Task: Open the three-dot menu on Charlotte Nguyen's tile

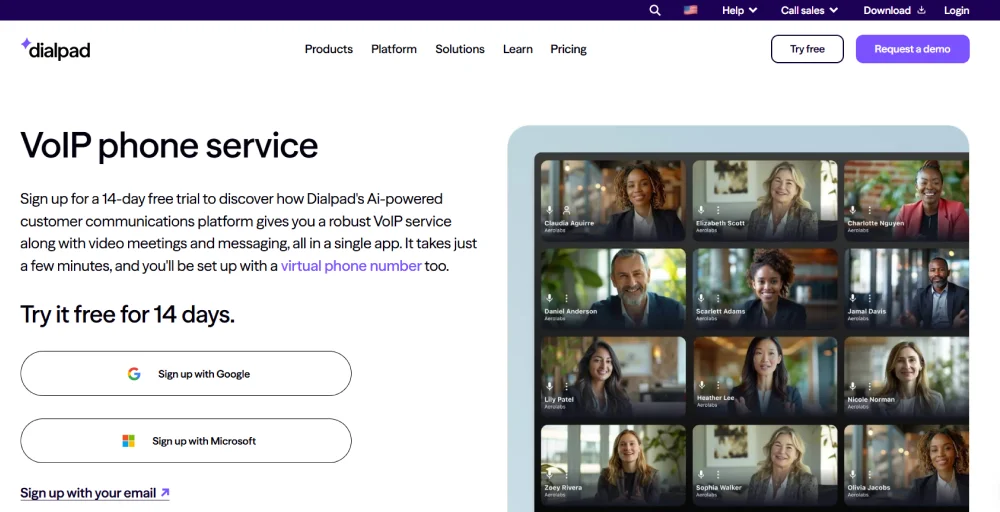Action: coord(870,210)
